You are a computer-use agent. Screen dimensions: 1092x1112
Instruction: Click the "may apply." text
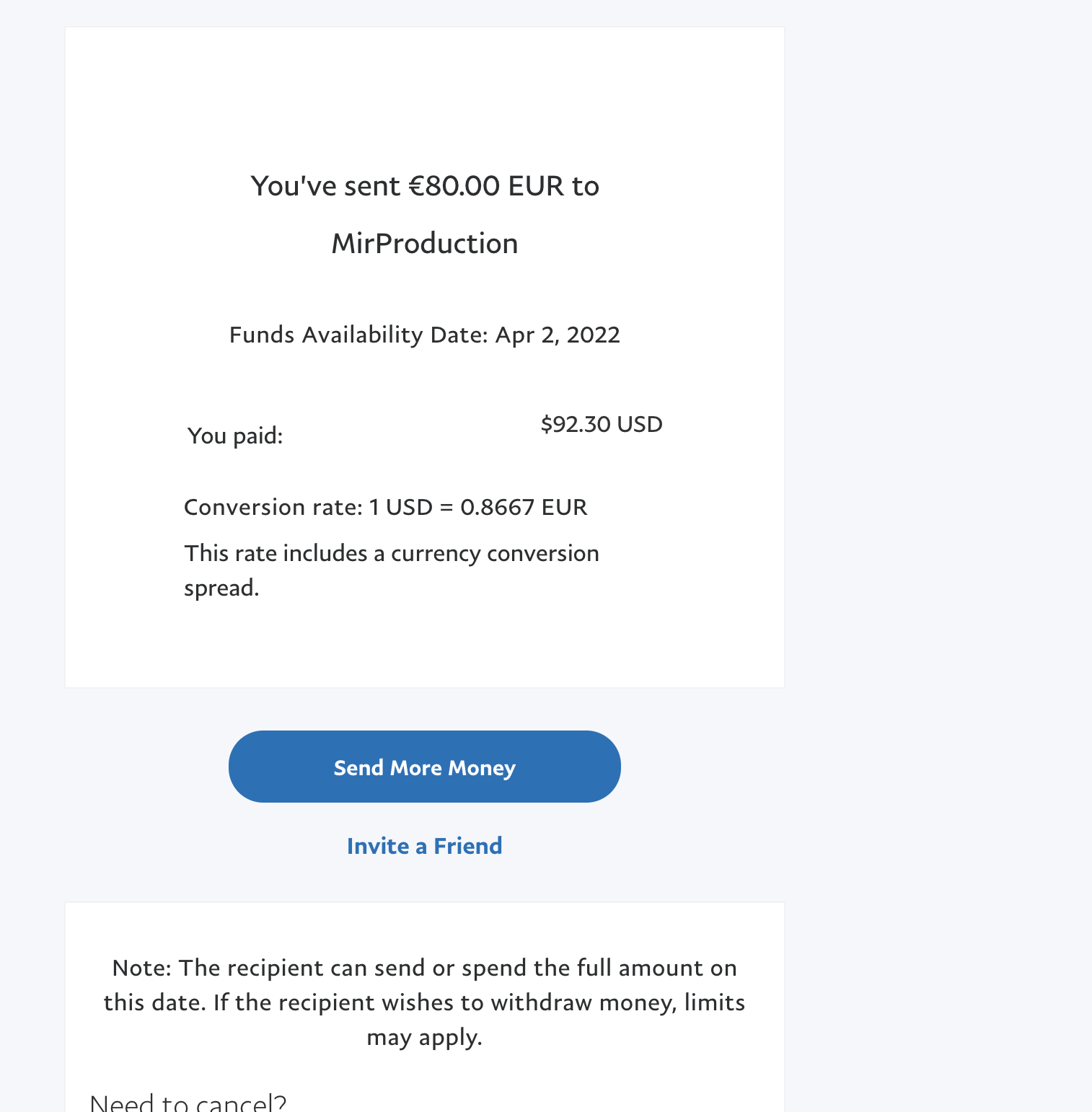[424, 1037]
